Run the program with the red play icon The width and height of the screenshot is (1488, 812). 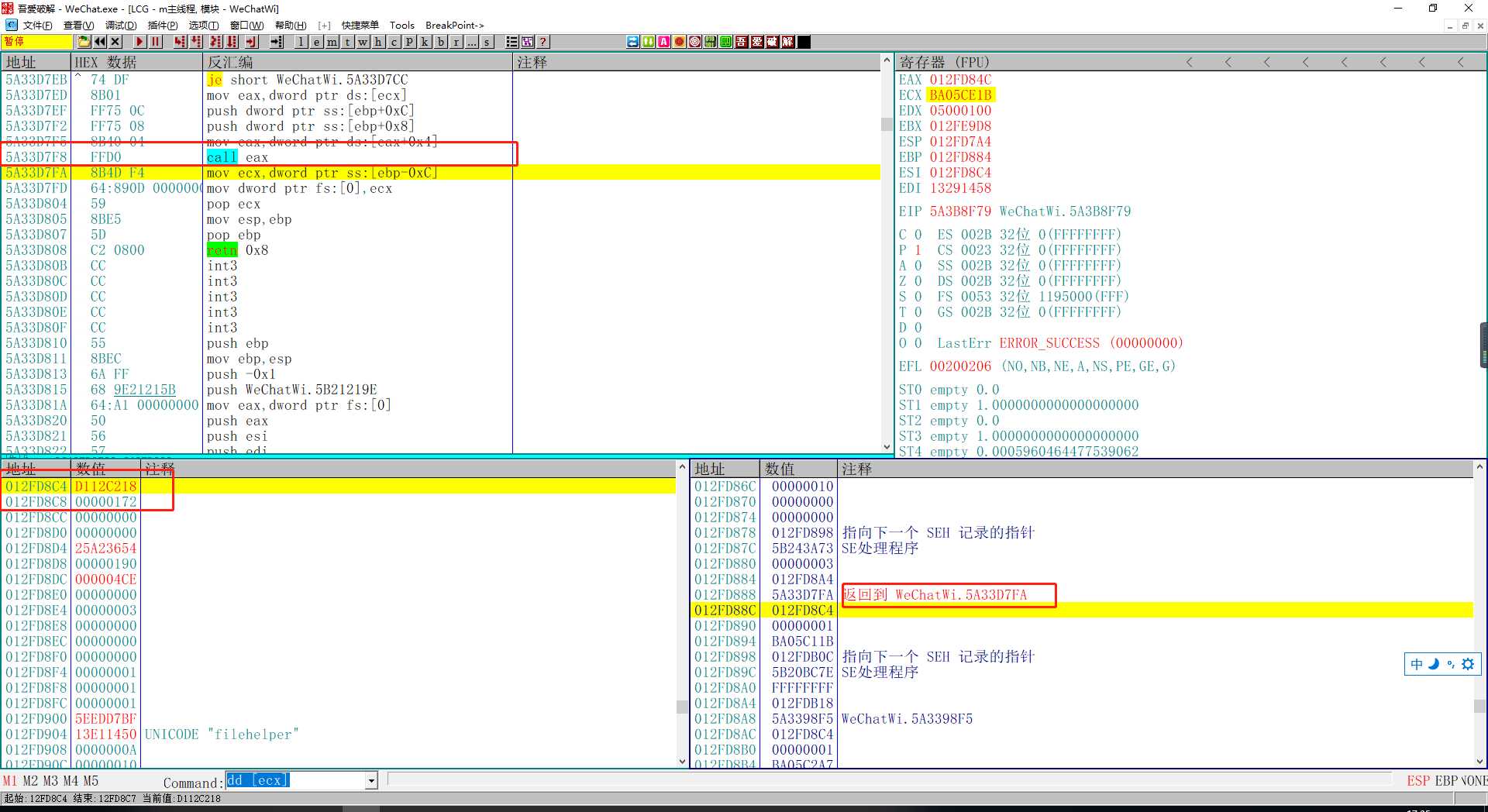pos(139,42)
